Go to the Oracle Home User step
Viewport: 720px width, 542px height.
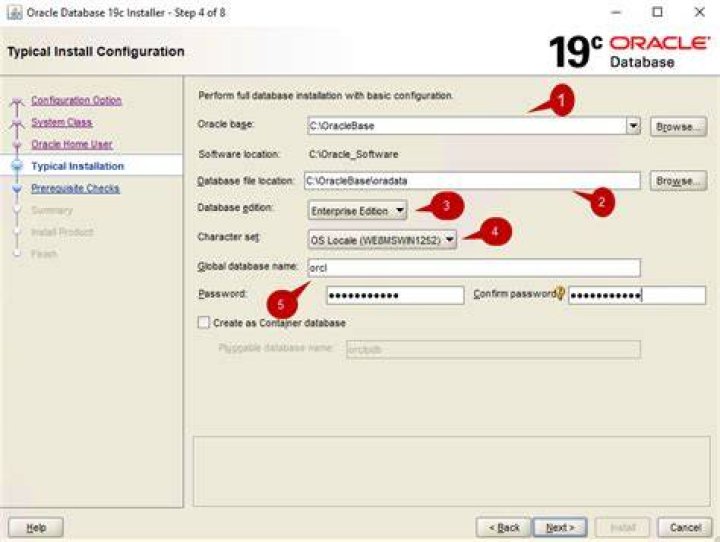click(72, 144)
